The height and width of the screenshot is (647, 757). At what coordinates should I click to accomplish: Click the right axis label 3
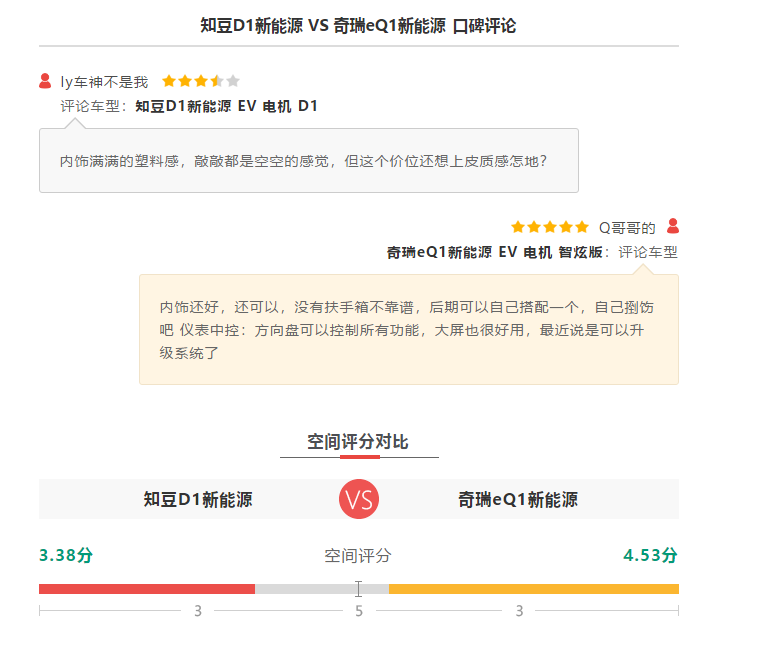(519, 611)
